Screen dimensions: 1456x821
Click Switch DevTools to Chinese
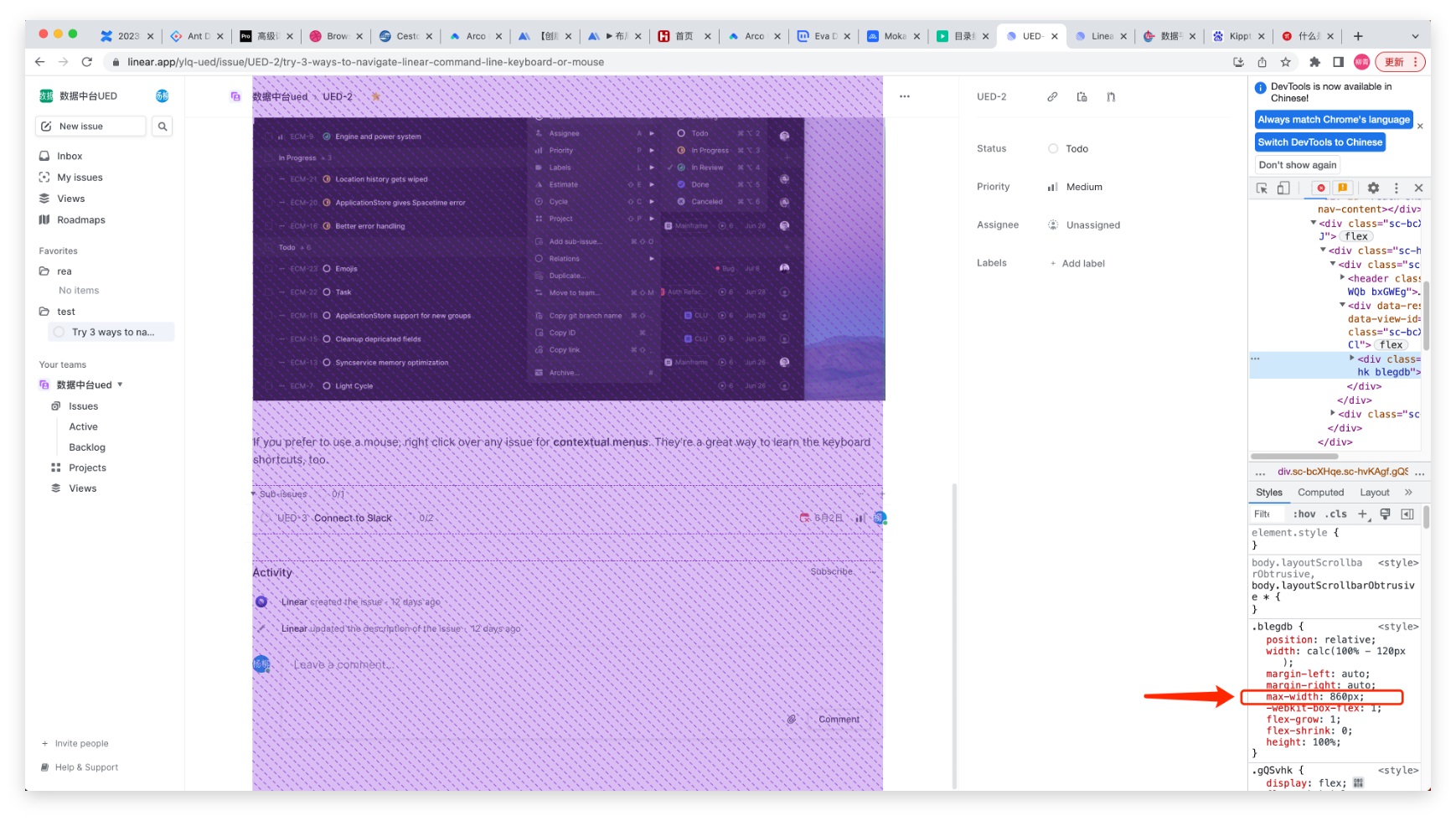click(1319, 142)
